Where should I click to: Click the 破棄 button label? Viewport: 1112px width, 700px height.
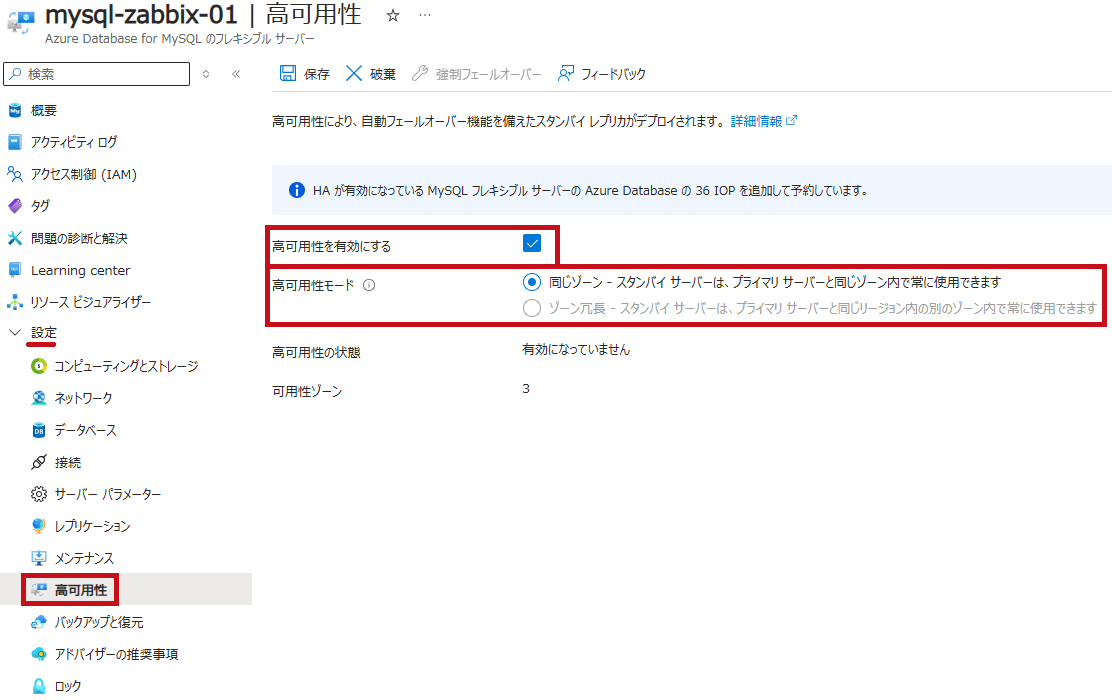coord(383,74)
